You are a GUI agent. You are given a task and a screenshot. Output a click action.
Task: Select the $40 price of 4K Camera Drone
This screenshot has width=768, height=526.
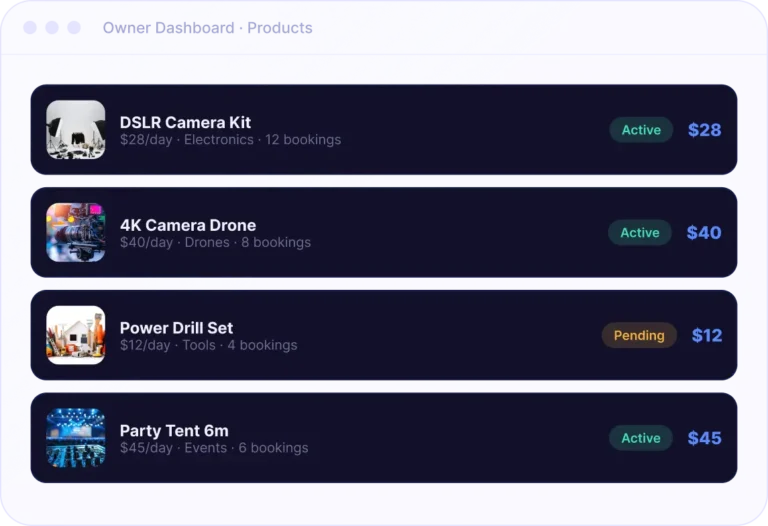[x=704, y=233]
